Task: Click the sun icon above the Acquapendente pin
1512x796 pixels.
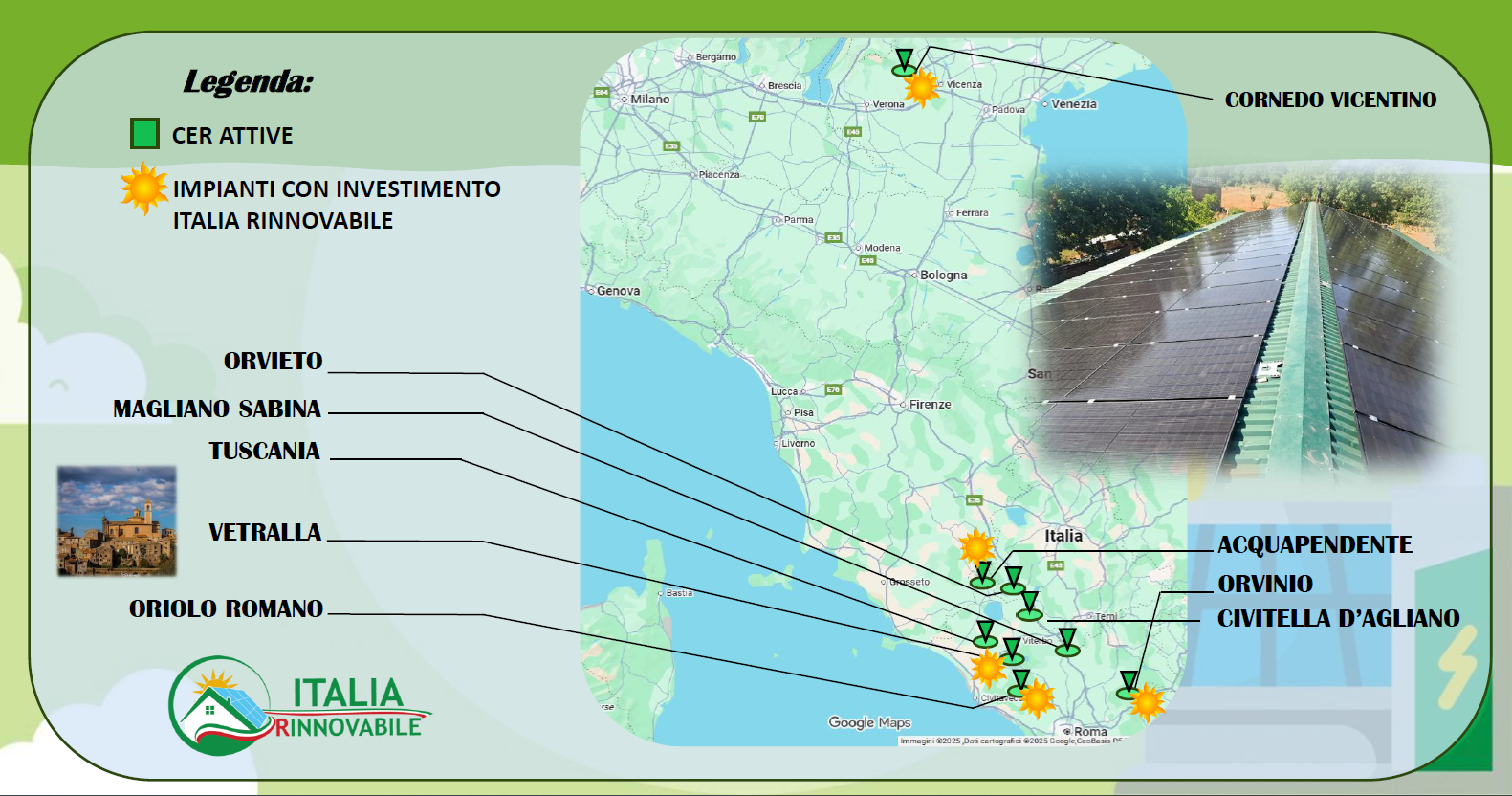Action: (976, 547)
